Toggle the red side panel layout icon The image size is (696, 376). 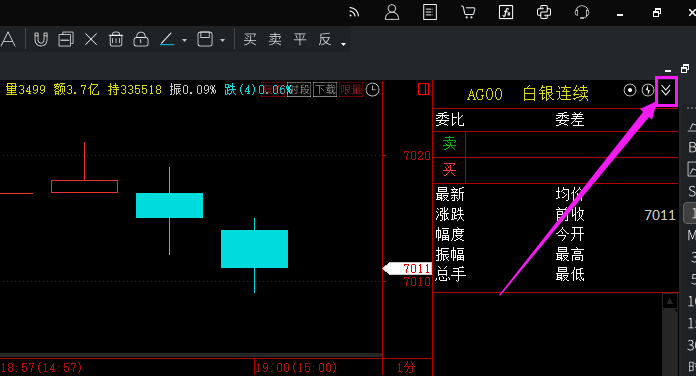pos(423,89)
